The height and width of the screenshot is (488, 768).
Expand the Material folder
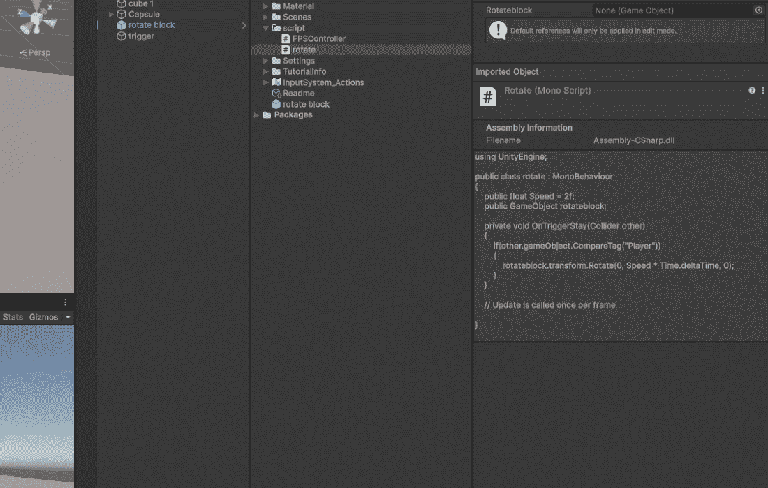point(265,6)
